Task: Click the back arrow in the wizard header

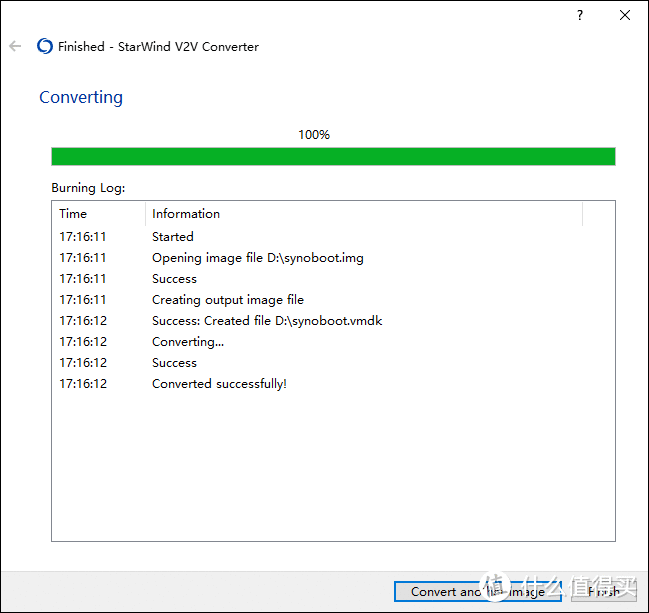Action: (x=15, y=46)
